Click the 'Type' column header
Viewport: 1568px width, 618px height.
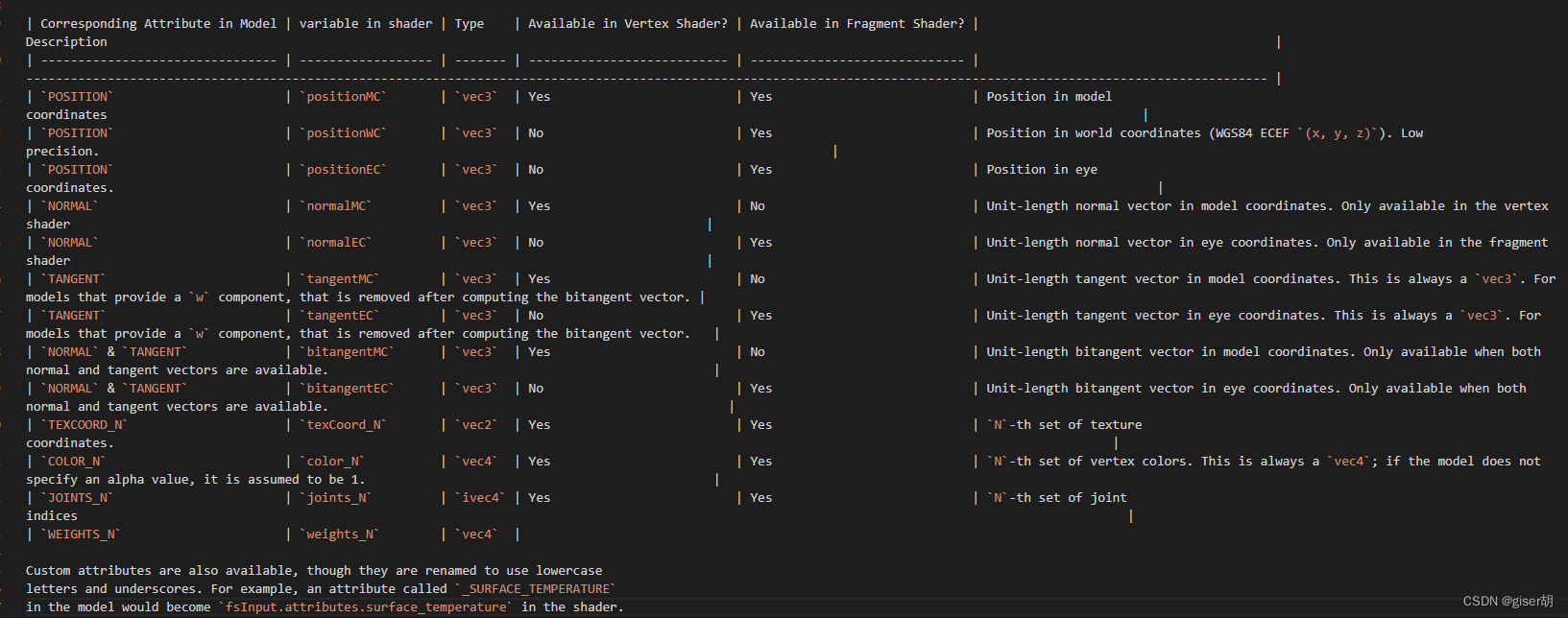click(x=470, y=23)
